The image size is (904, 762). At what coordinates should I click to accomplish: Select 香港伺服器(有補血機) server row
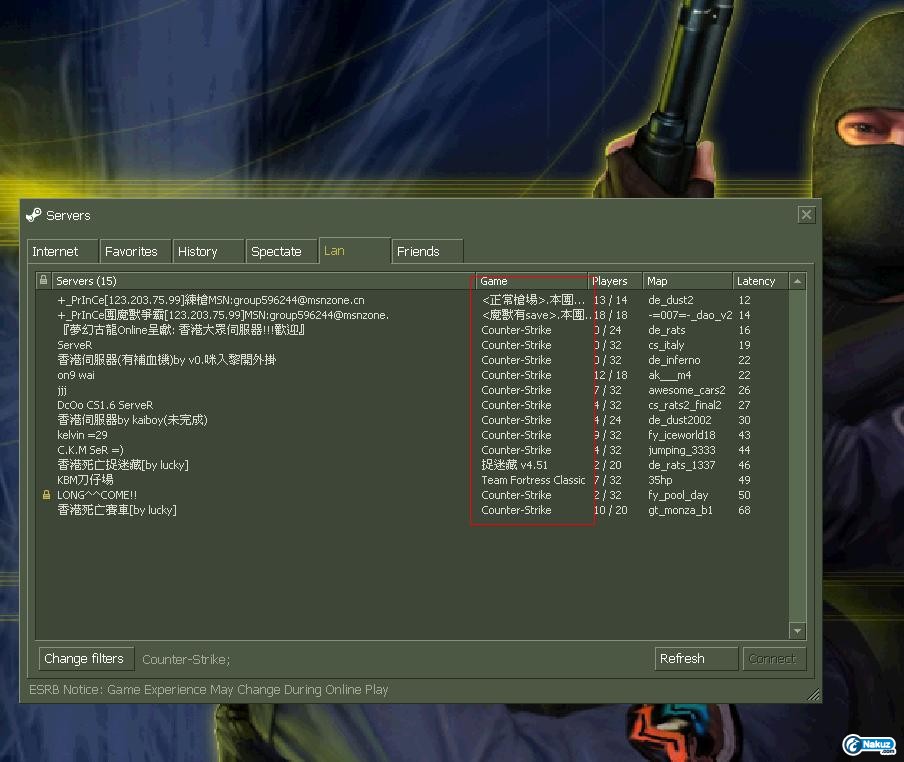click(167, 360)
